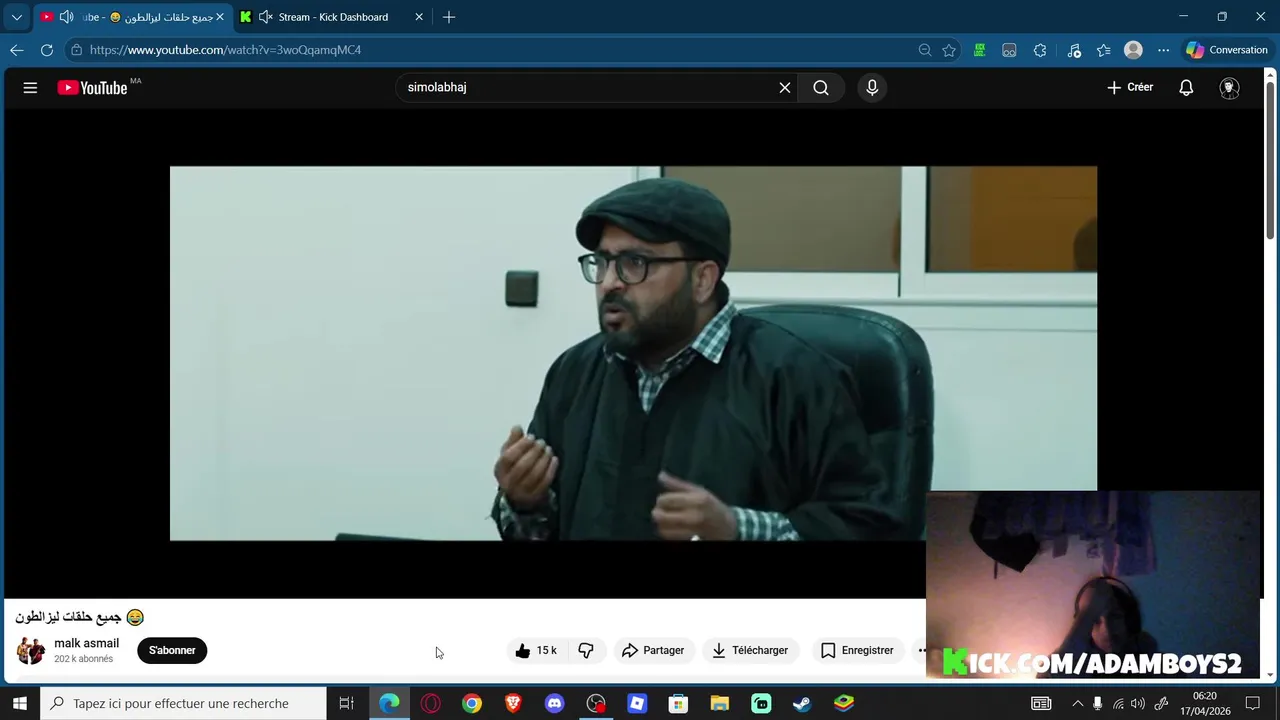Open OBS Studio from the taskbar
The image size is (1280, 720).
(596, 704)
